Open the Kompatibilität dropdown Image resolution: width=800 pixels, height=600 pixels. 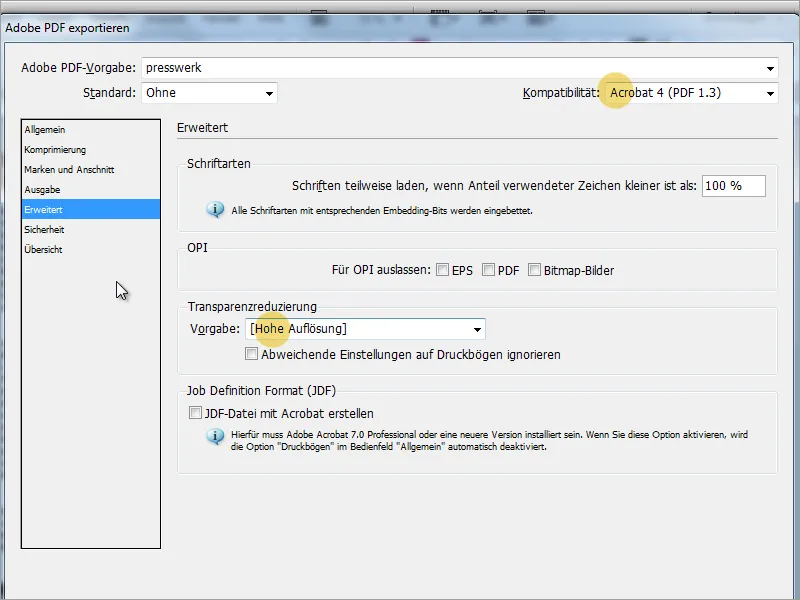click(x=692, y=93)
